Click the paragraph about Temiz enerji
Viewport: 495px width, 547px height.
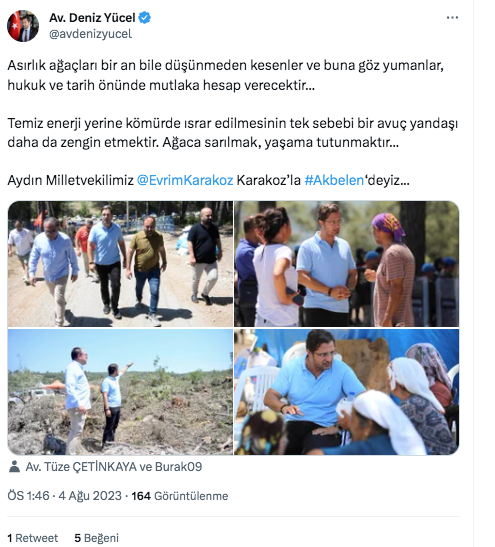tap(232, 133)
